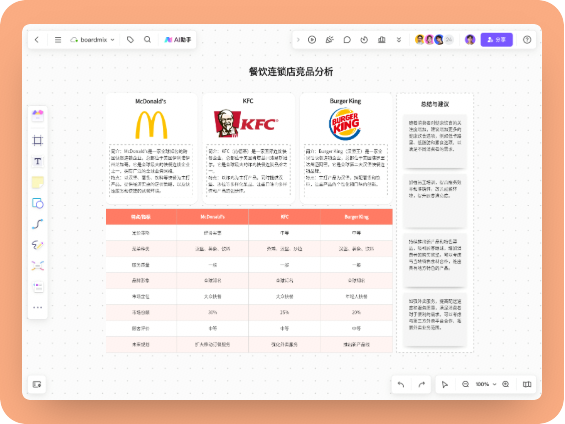Select the Frame tool
The image size is (565, 424).
click(37, 140)
